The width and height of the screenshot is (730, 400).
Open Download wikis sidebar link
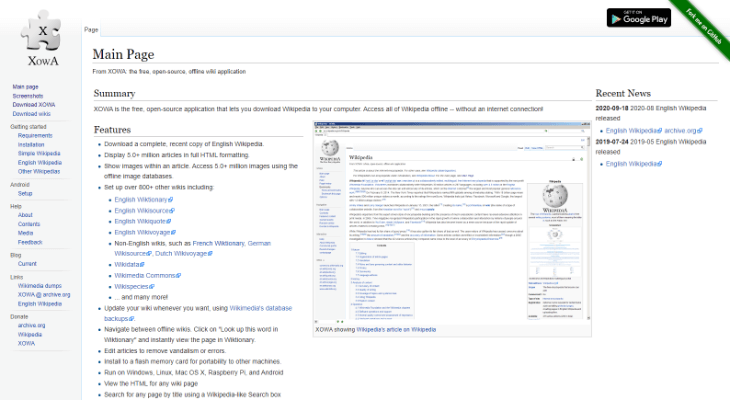click(x=32, y=114)
